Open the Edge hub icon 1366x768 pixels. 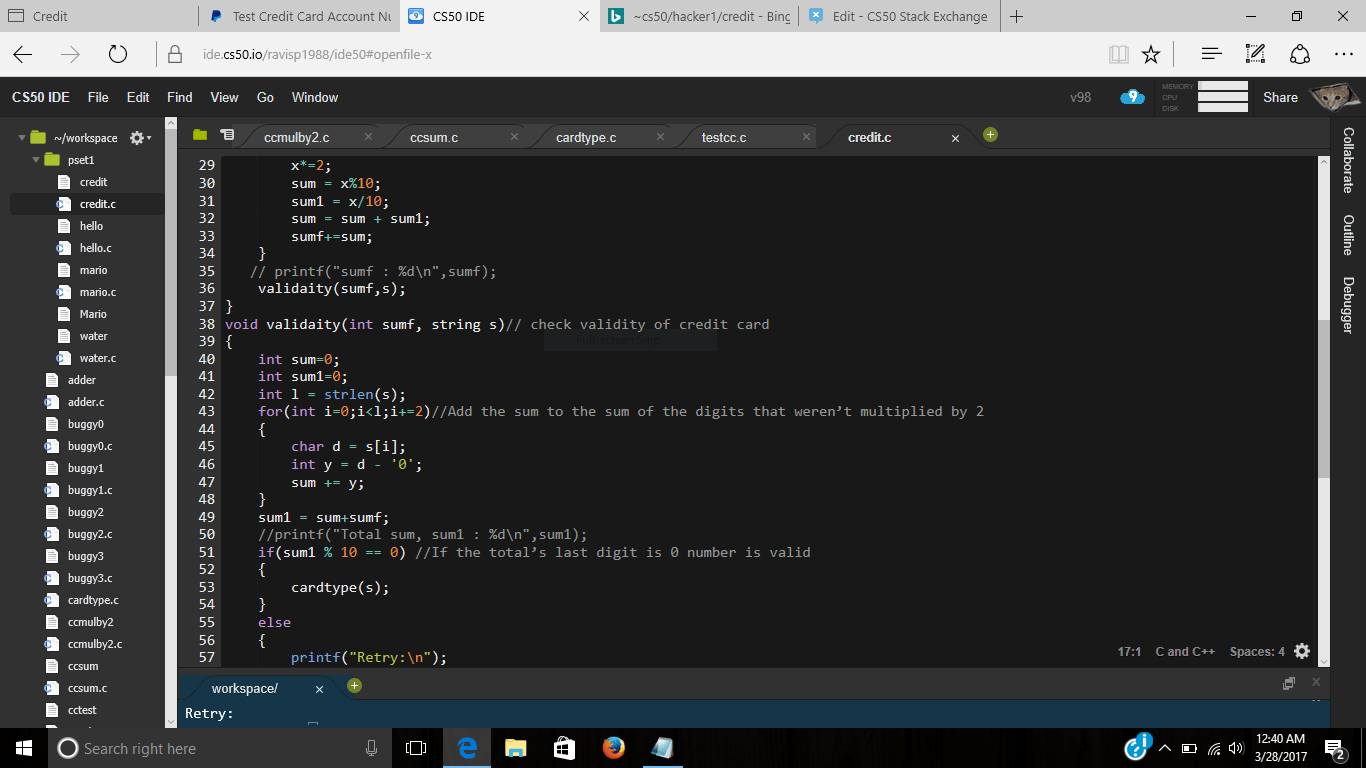pyautogui.click(x=1211, y=54)
